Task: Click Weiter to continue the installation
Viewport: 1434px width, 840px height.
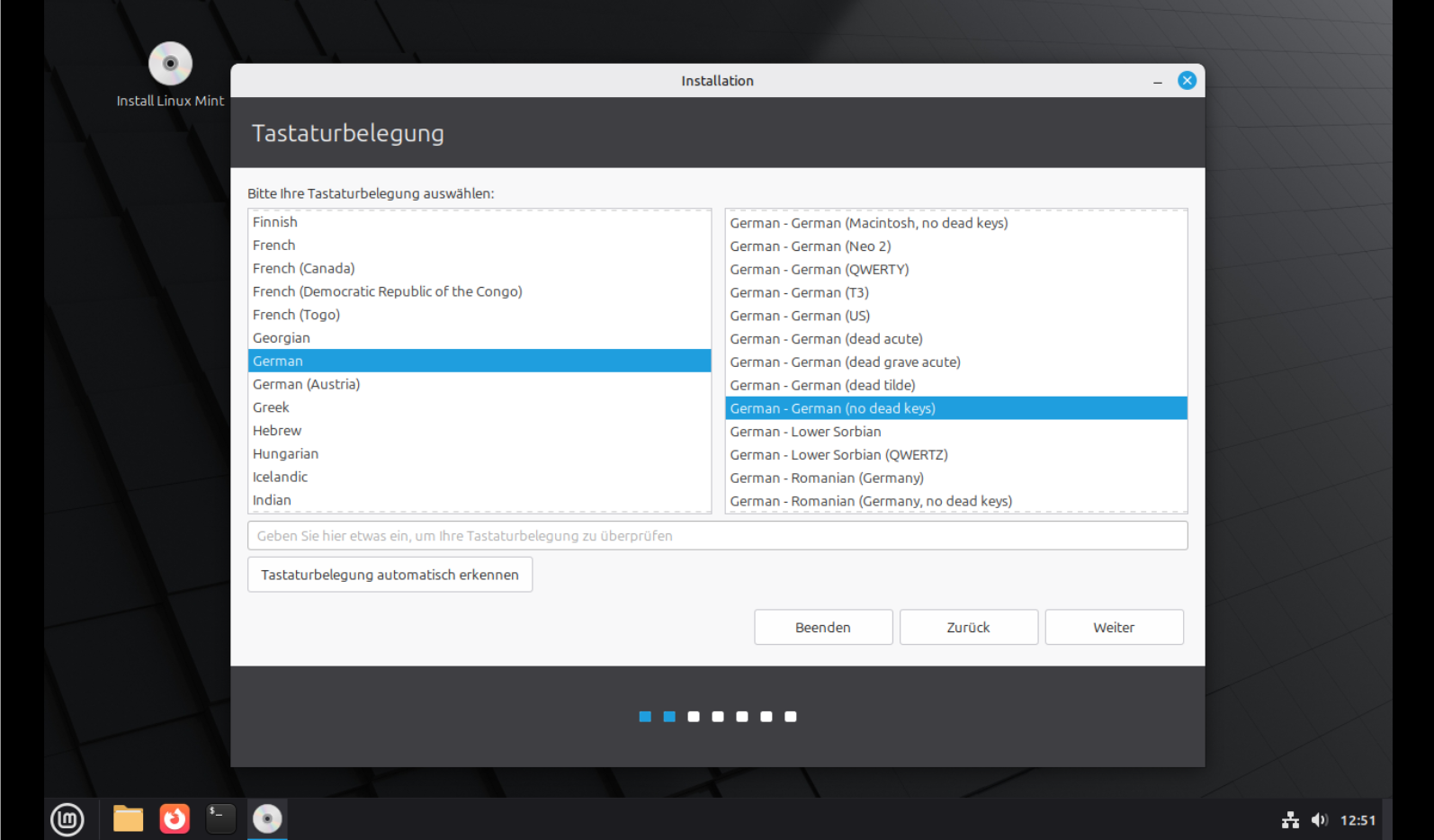Action: (x=1113, y=628)
